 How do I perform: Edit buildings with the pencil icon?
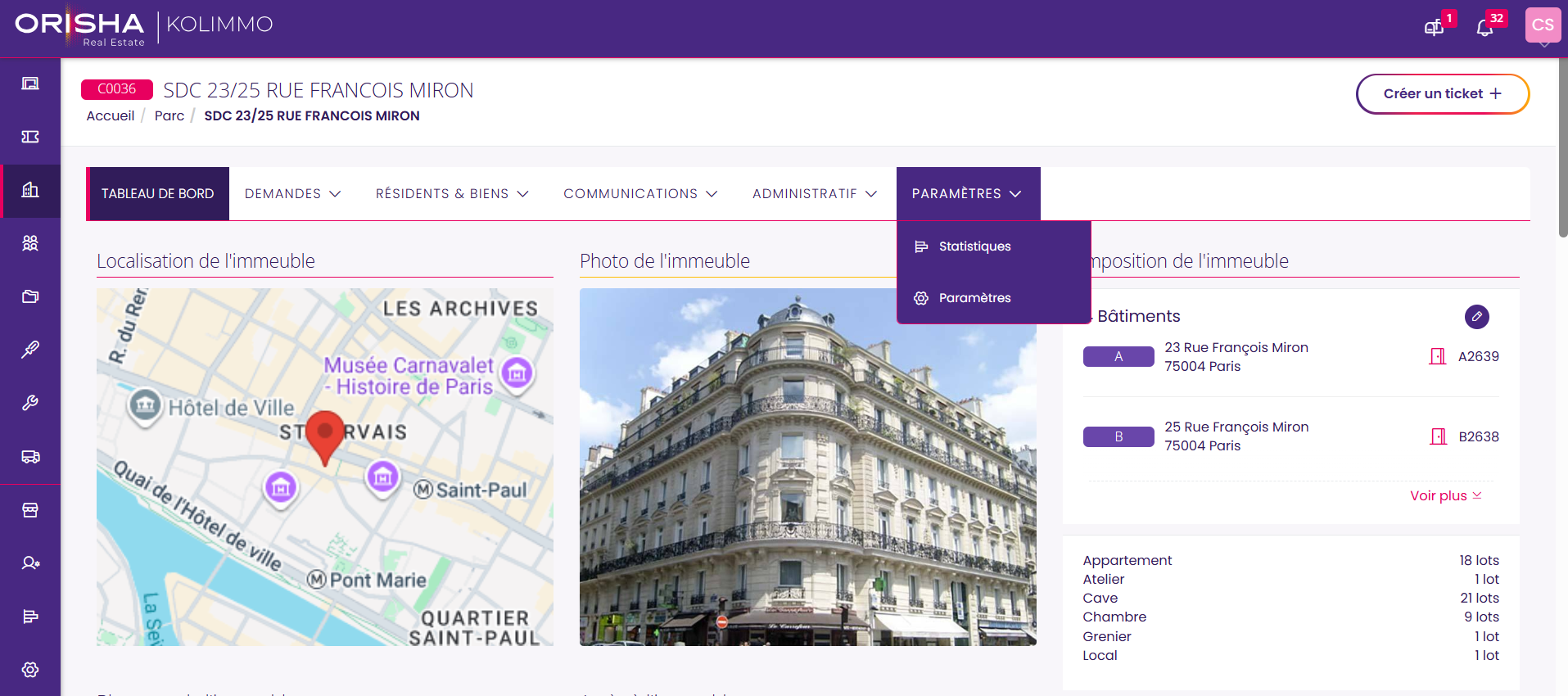(1477, 316)
